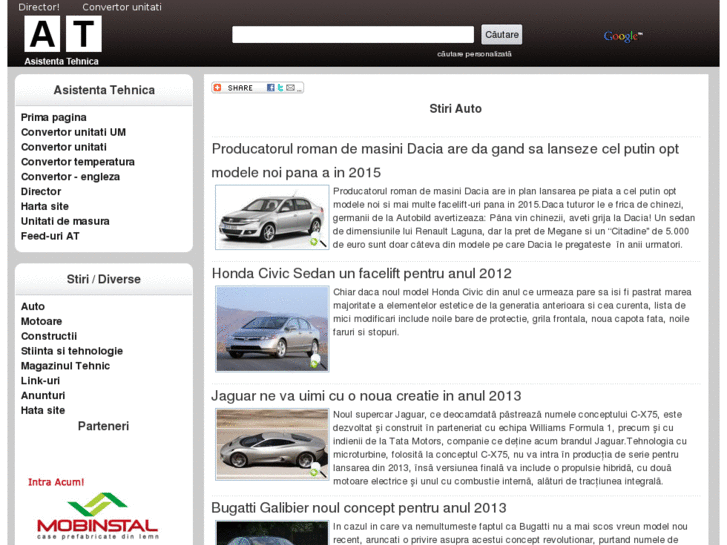The image size is (727, 545).
Task: Click the Stiri / Diverse panel heading
Action: (104, 279)
